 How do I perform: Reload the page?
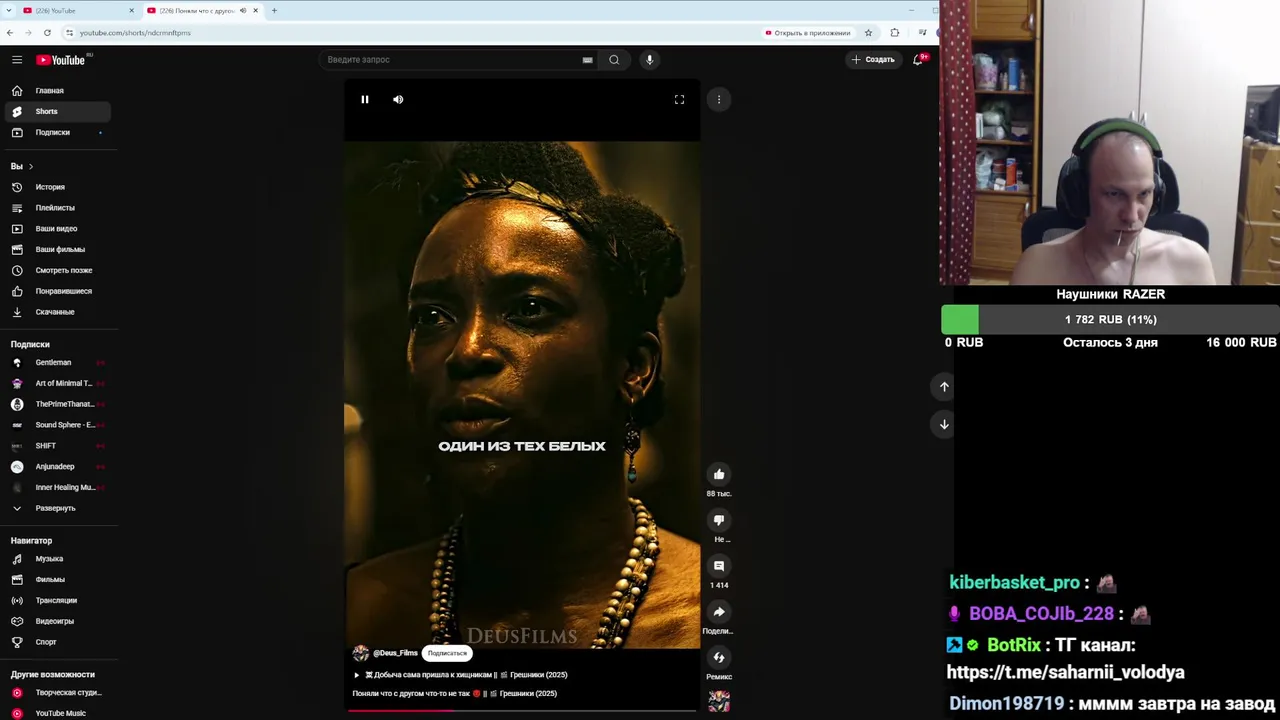coord(47,33)
